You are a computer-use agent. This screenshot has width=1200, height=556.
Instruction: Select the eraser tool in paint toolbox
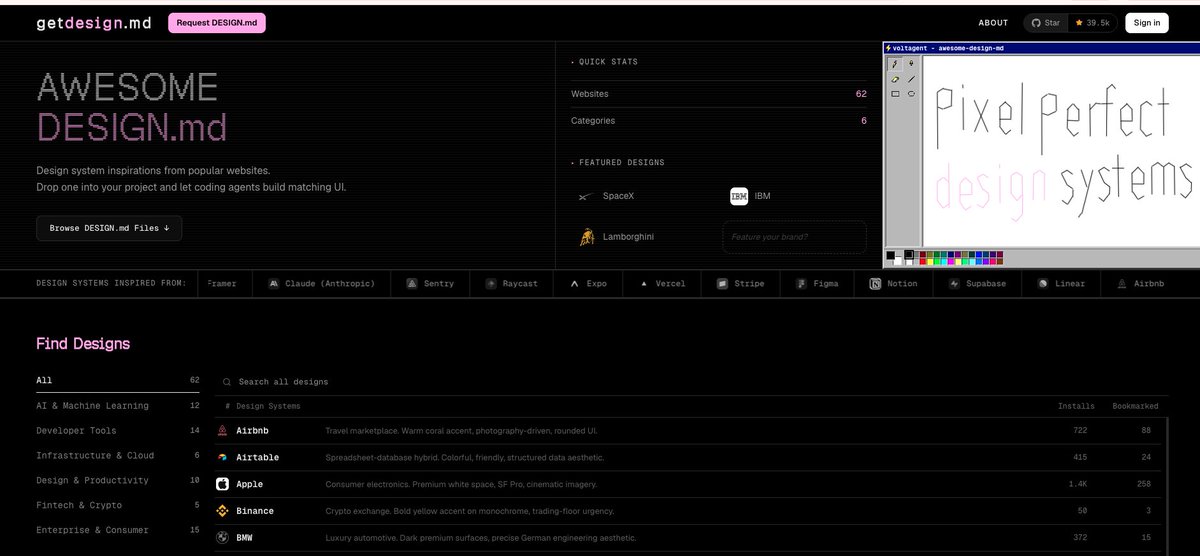click(895, 79)
